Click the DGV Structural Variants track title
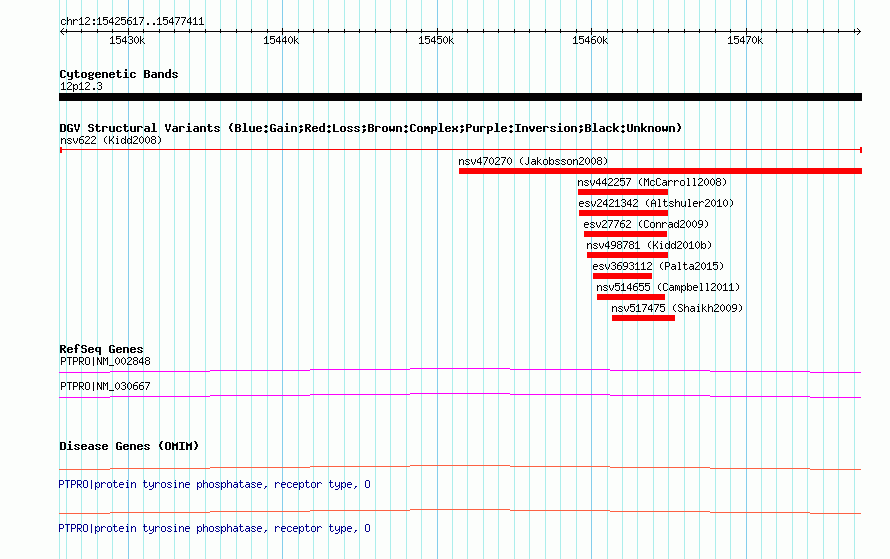This screenshot has height=559, width=890. (x=371, y=128)
